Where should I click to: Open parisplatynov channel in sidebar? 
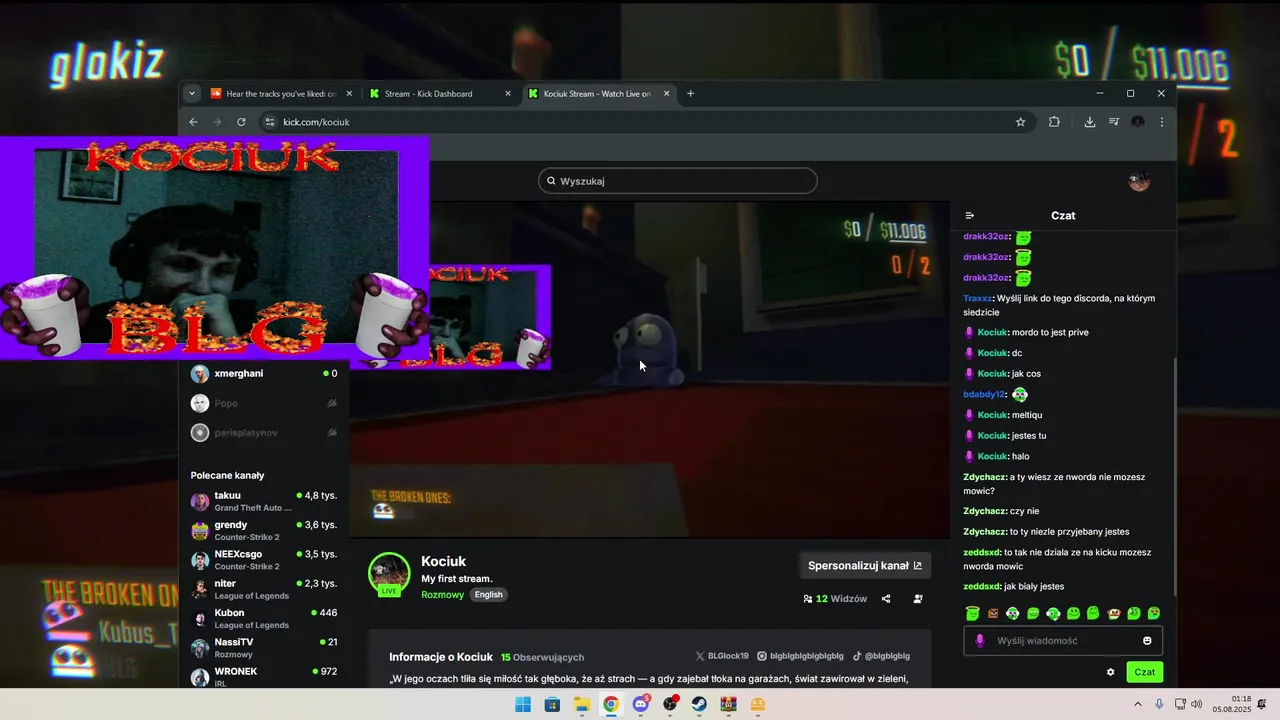[264, 433]
